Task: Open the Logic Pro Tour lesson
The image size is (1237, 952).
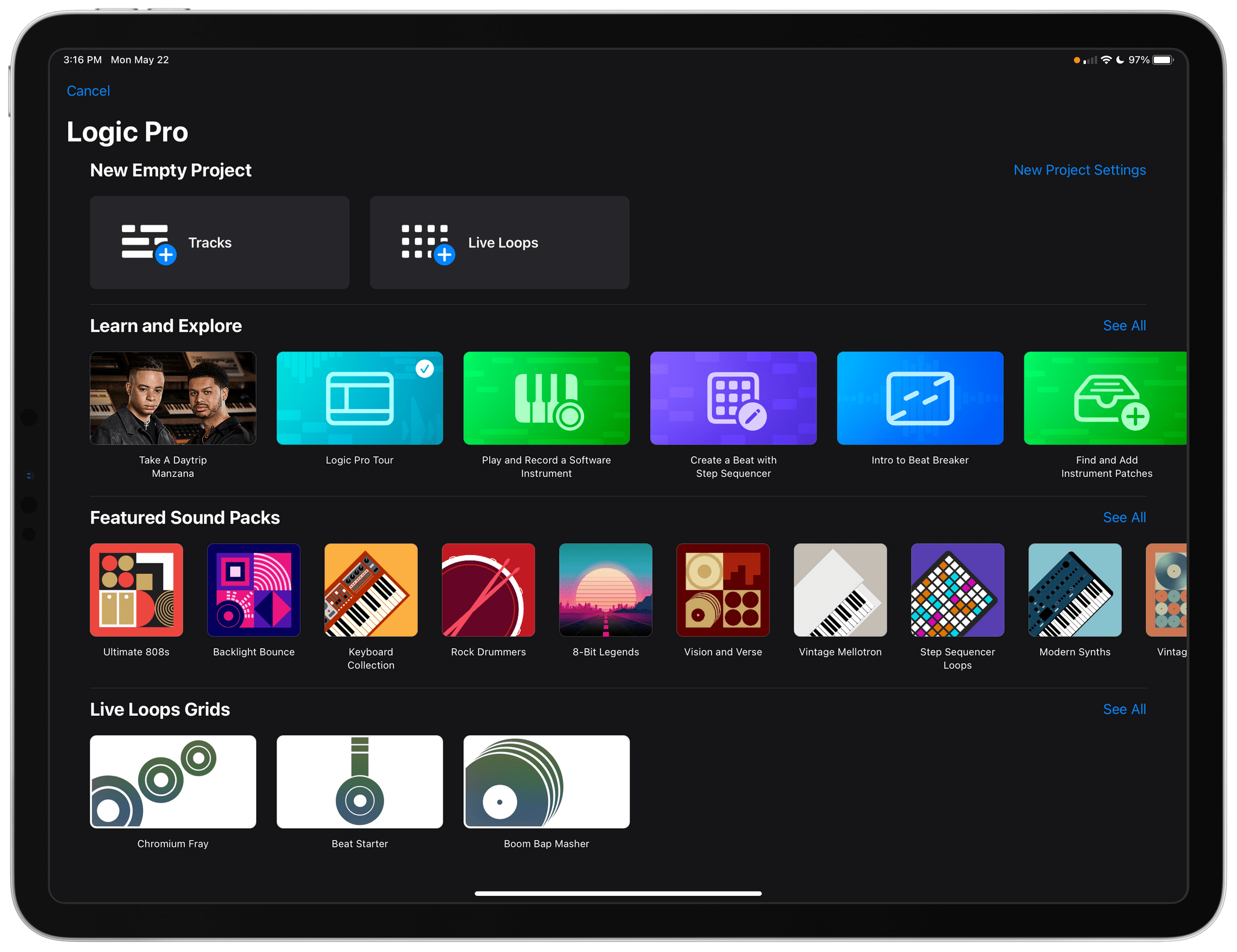Action: click(360, 398)
